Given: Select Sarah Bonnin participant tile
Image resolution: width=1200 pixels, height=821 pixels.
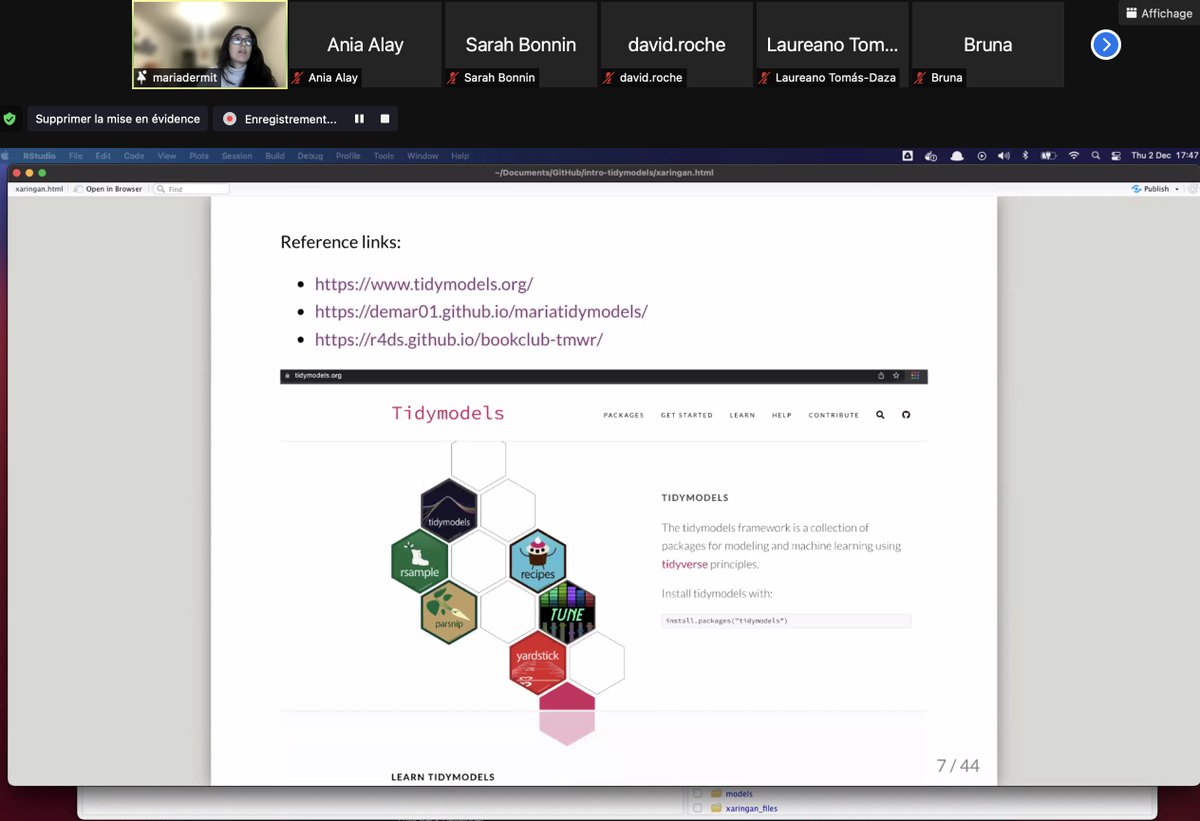Looking at the screenshot, I should click(x=521, y=44).
